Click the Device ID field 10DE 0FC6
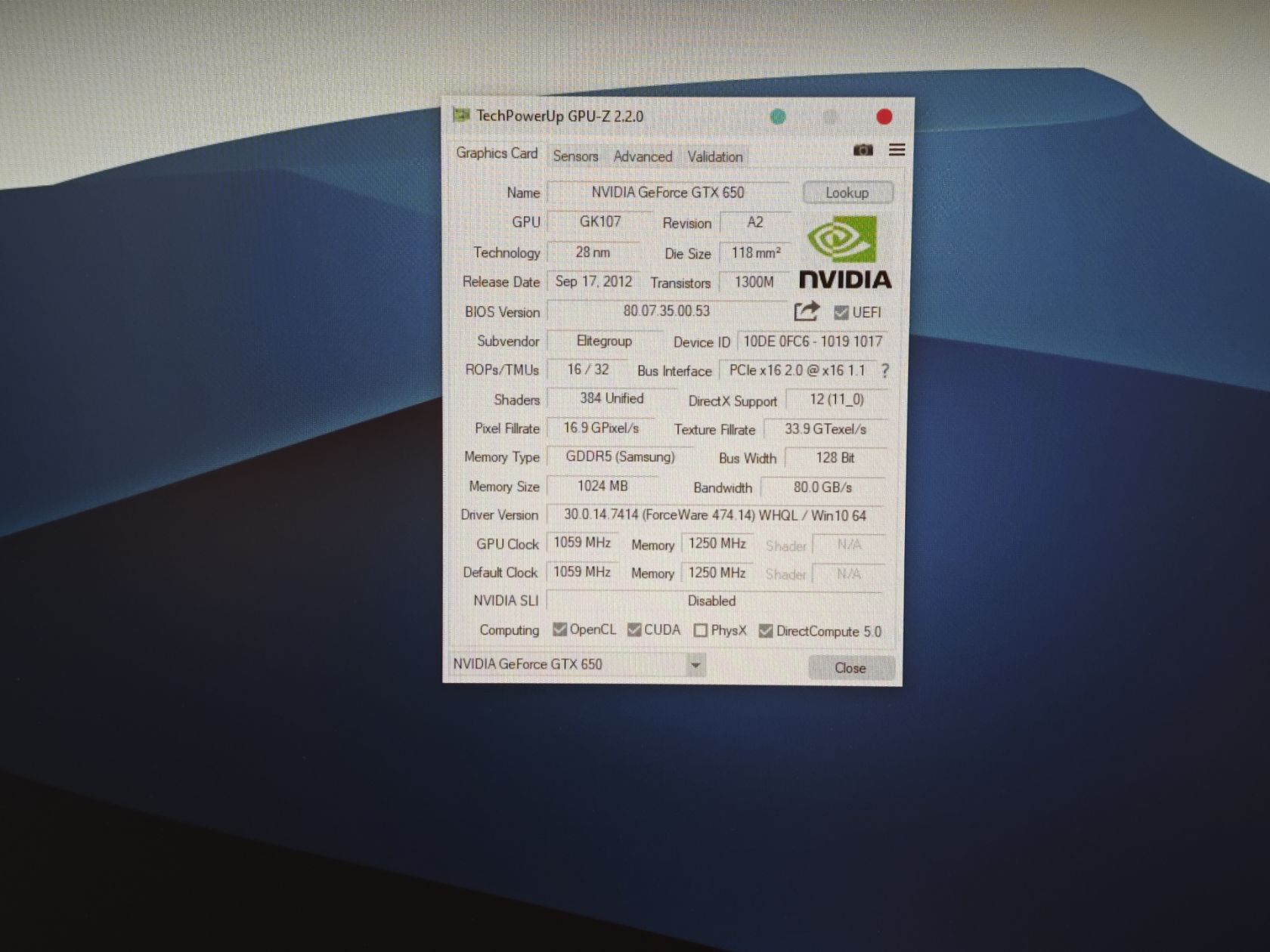 click(x=813, y=342)
